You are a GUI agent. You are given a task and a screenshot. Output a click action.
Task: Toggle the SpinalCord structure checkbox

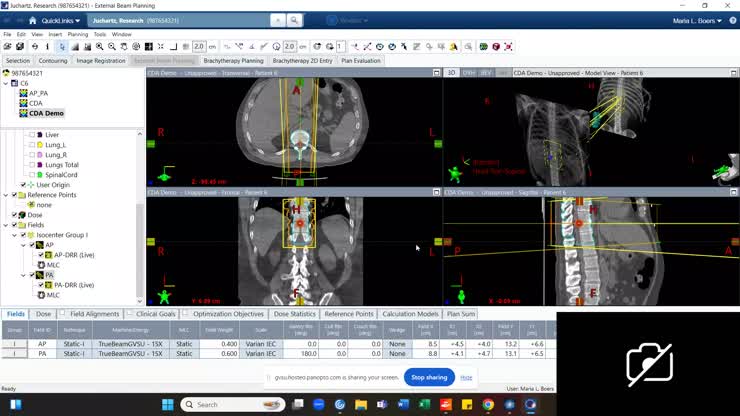tap(32, 175)
